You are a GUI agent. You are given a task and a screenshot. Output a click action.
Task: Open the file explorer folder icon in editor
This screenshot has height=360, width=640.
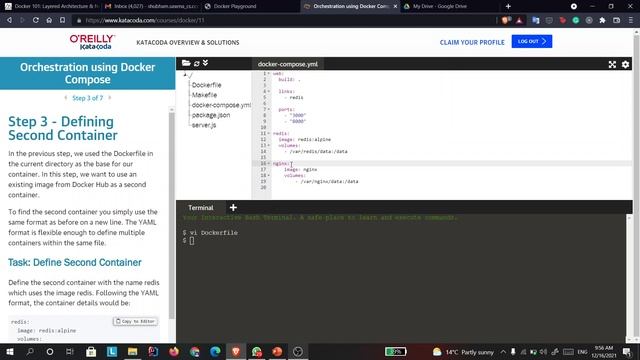186,63
